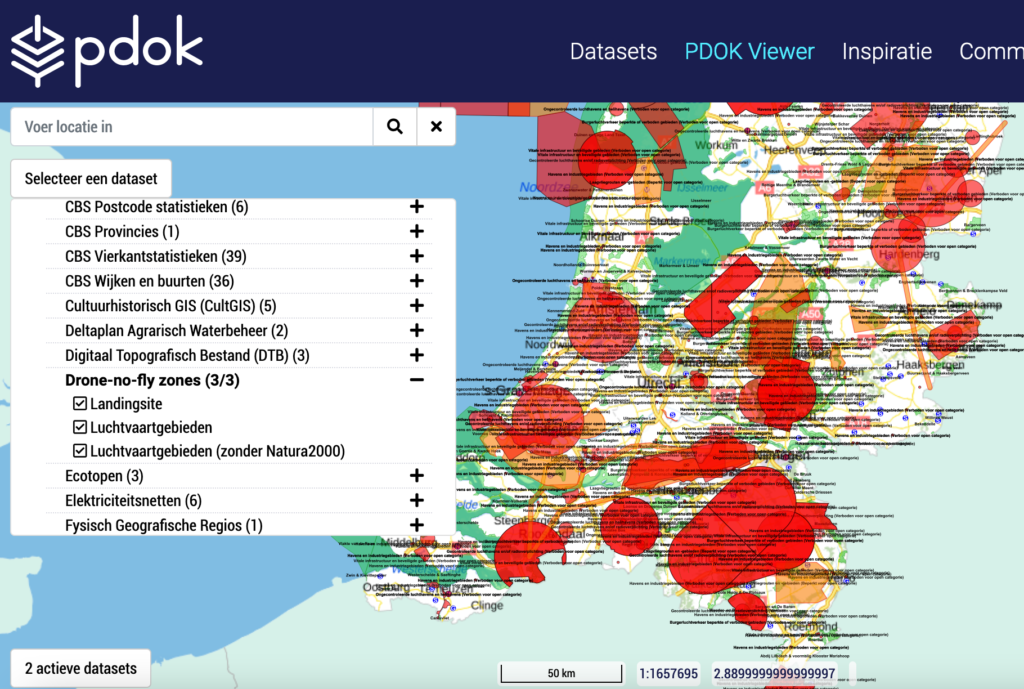Disable Luchtvaartgebieden (zonder Natura2000) layer
Screen dimensions: 1024x689
80,452
